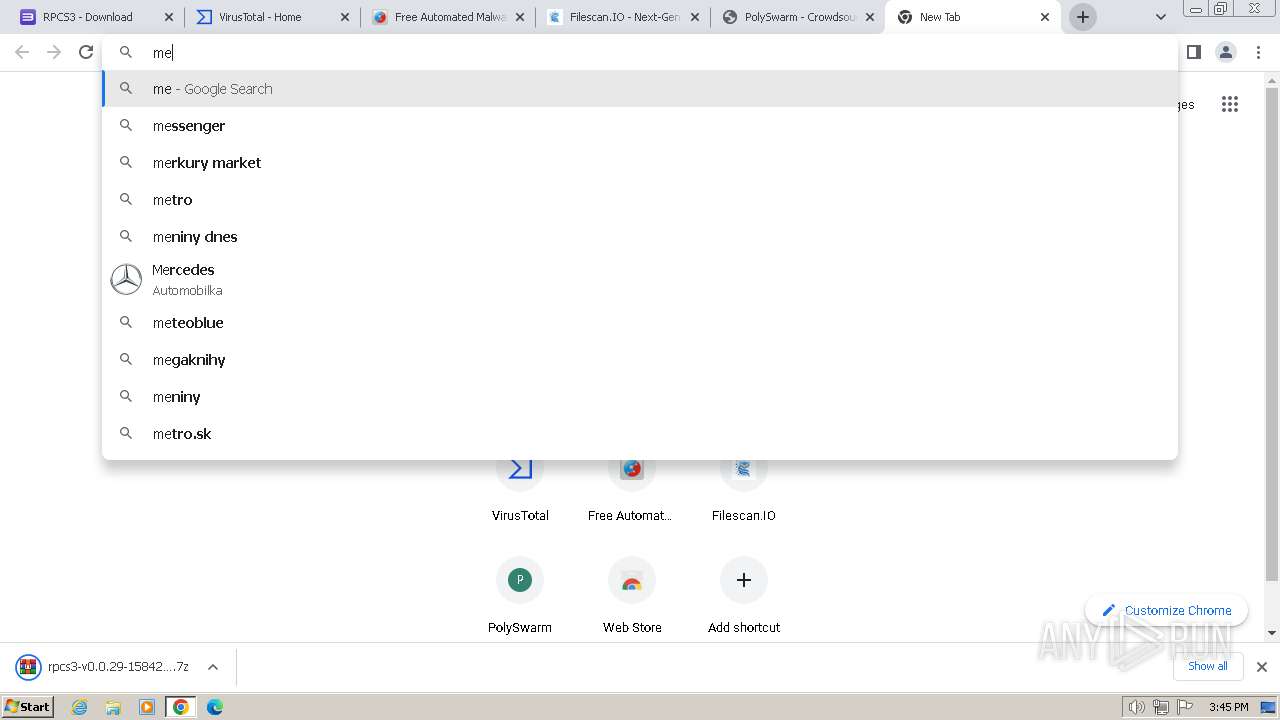Select the 'meniny' suggestion
The height and width of the screenshot is (720, 1280).
640,397
